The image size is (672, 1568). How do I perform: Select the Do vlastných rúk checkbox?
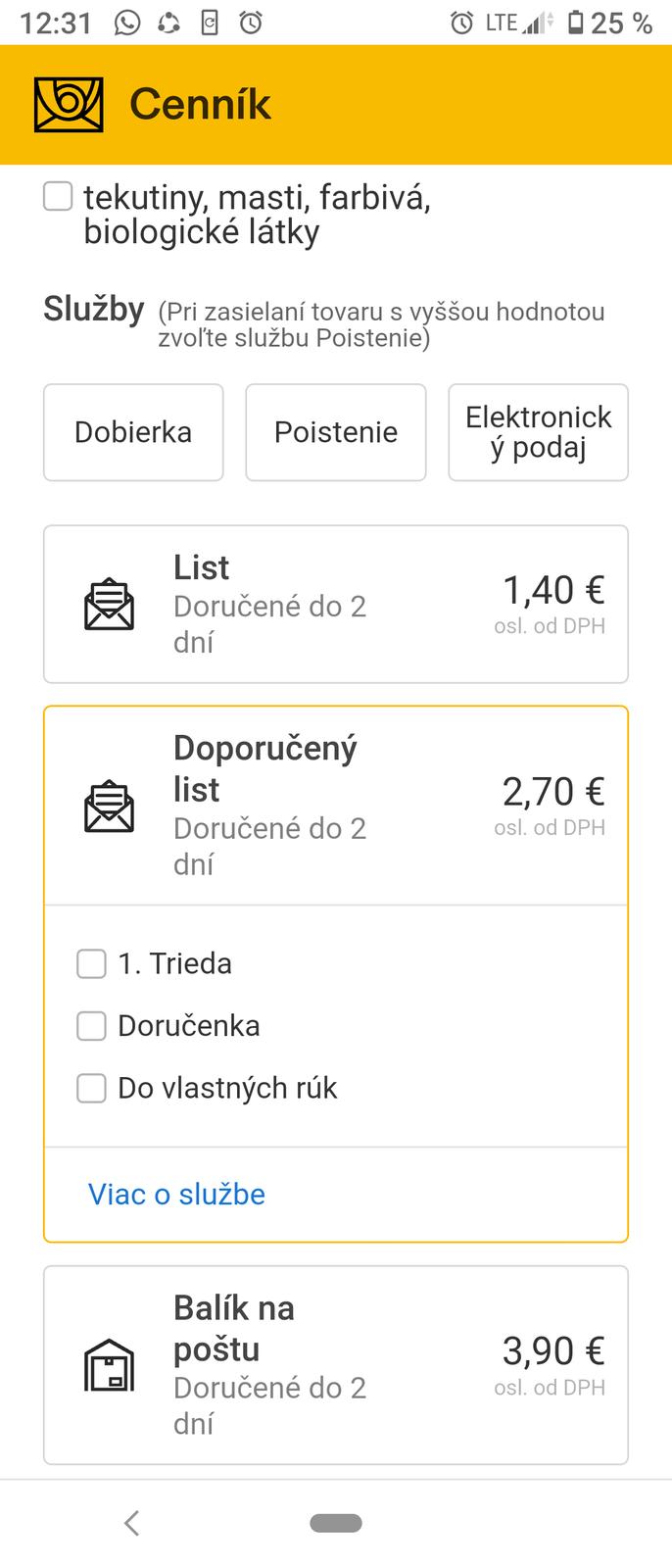pos(91,1088)
